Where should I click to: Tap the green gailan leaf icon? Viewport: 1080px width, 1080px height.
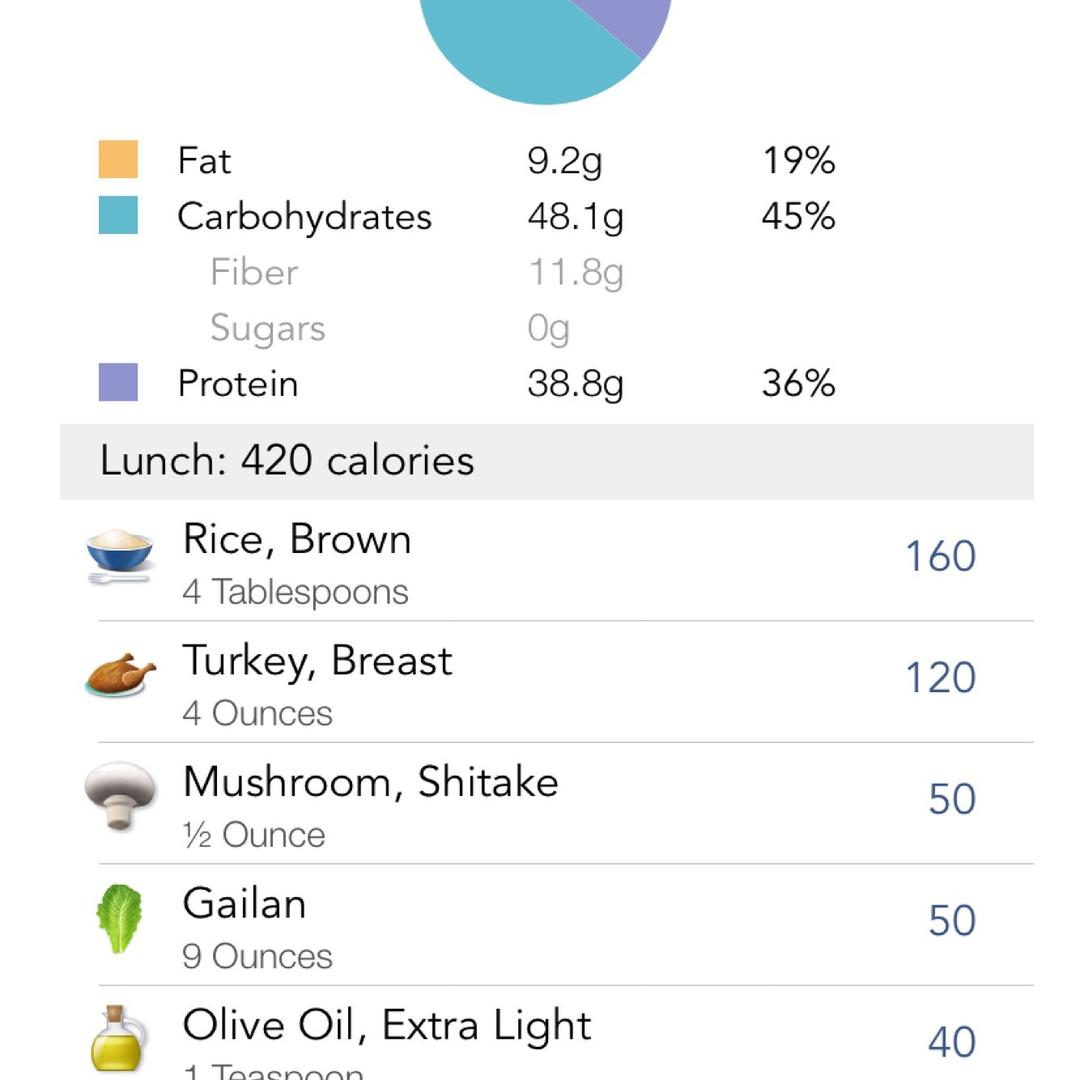pyautogui.click(x=119, y=918)
